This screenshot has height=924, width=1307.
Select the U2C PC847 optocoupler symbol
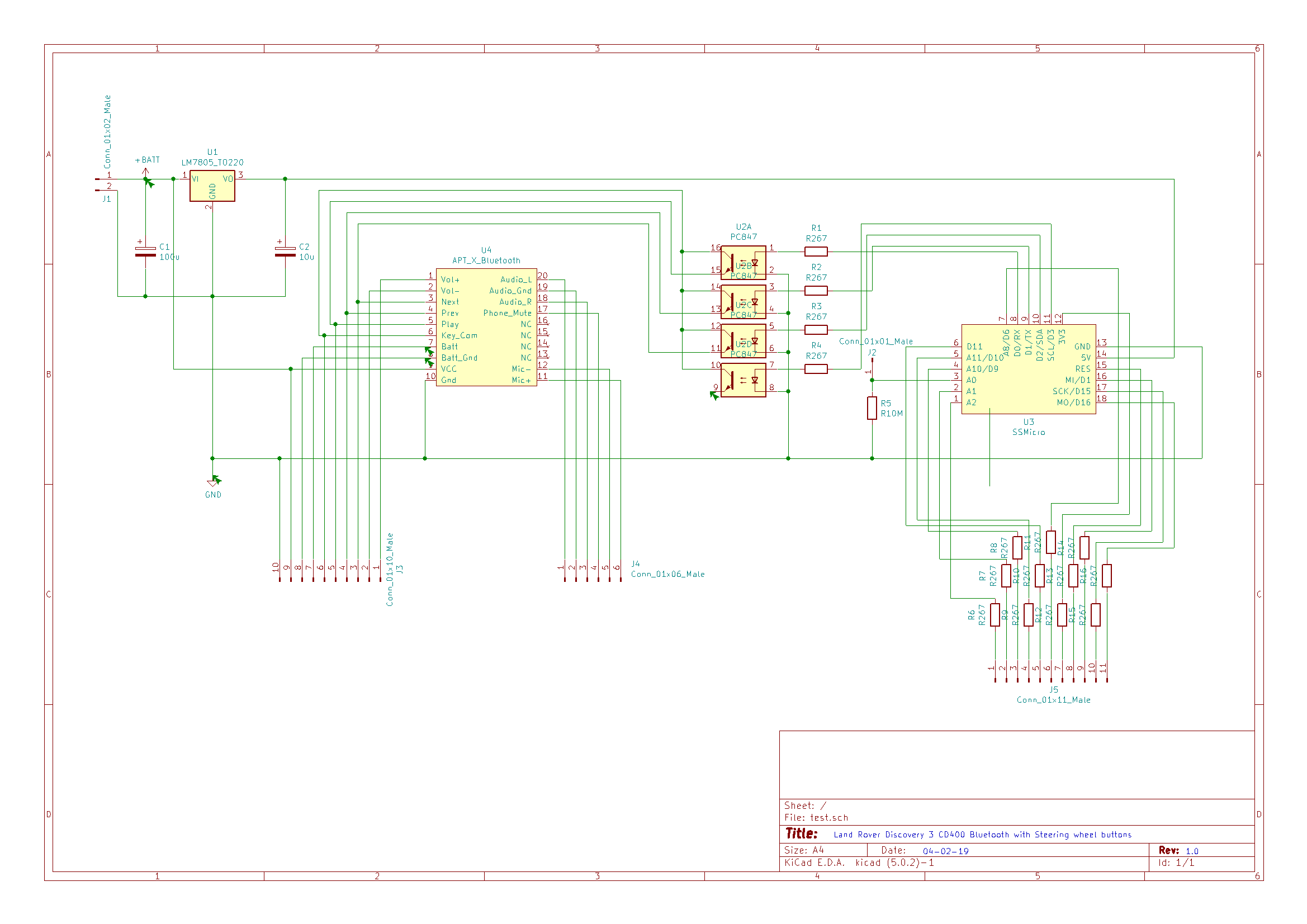click(x=744, y=341)
